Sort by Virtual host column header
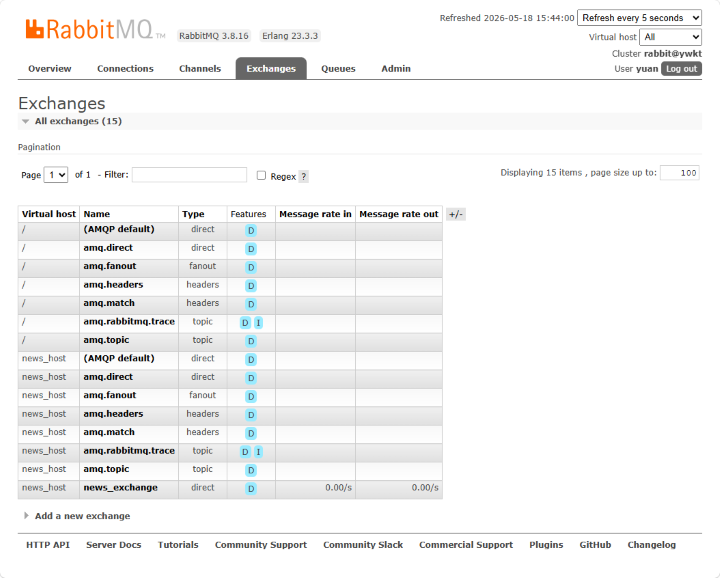 tap(49, 214)
